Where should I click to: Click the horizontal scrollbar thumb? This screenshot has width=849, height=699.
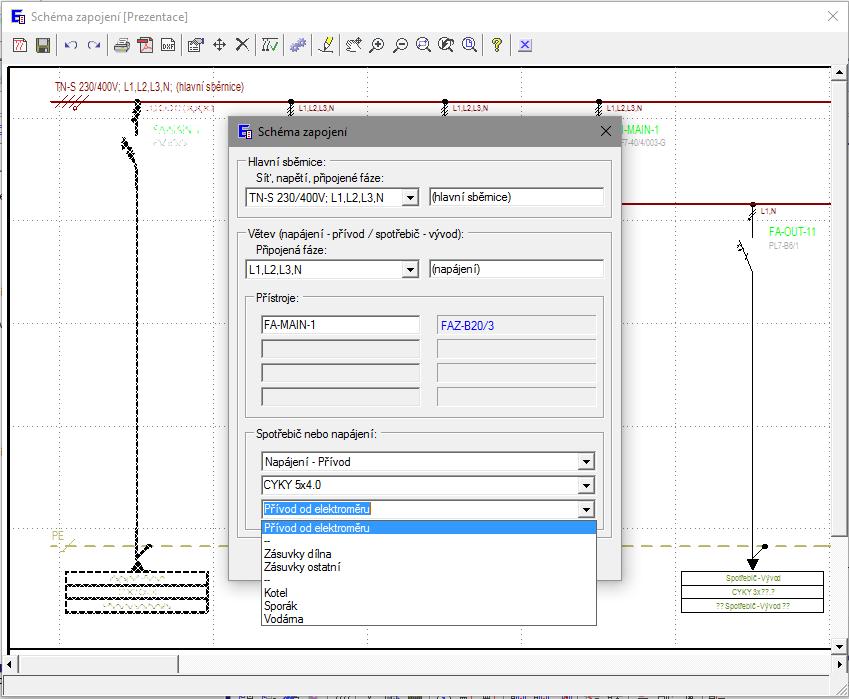[98, 664]
